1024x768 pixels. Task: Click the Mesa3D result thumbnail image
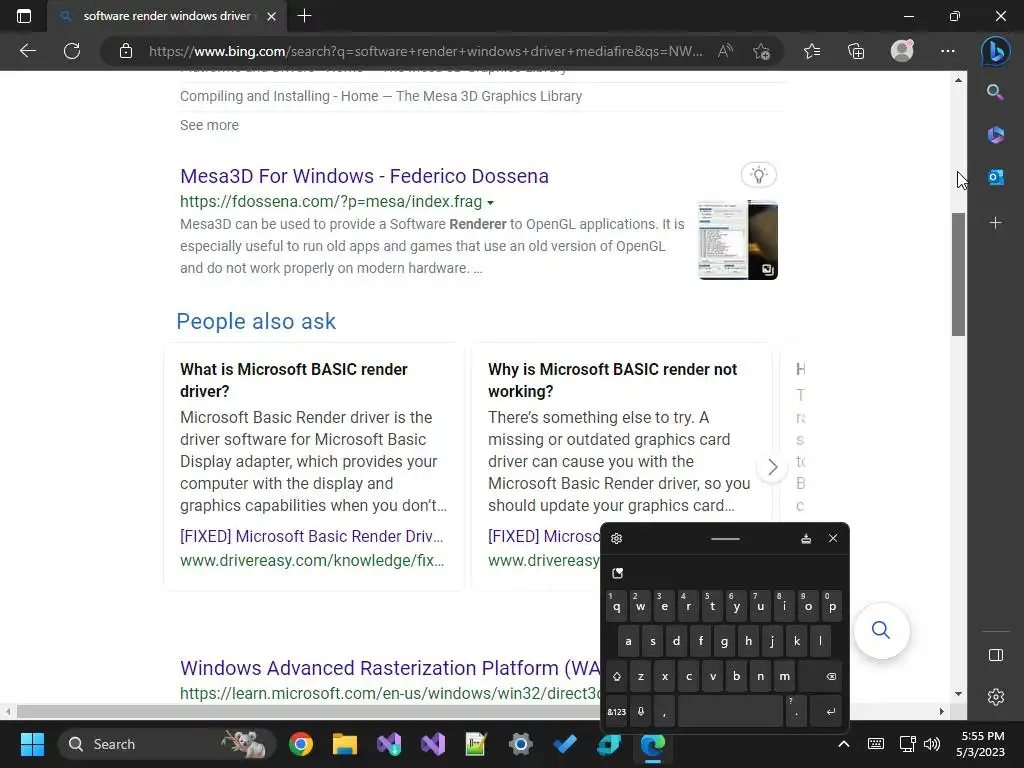point(738,240)
